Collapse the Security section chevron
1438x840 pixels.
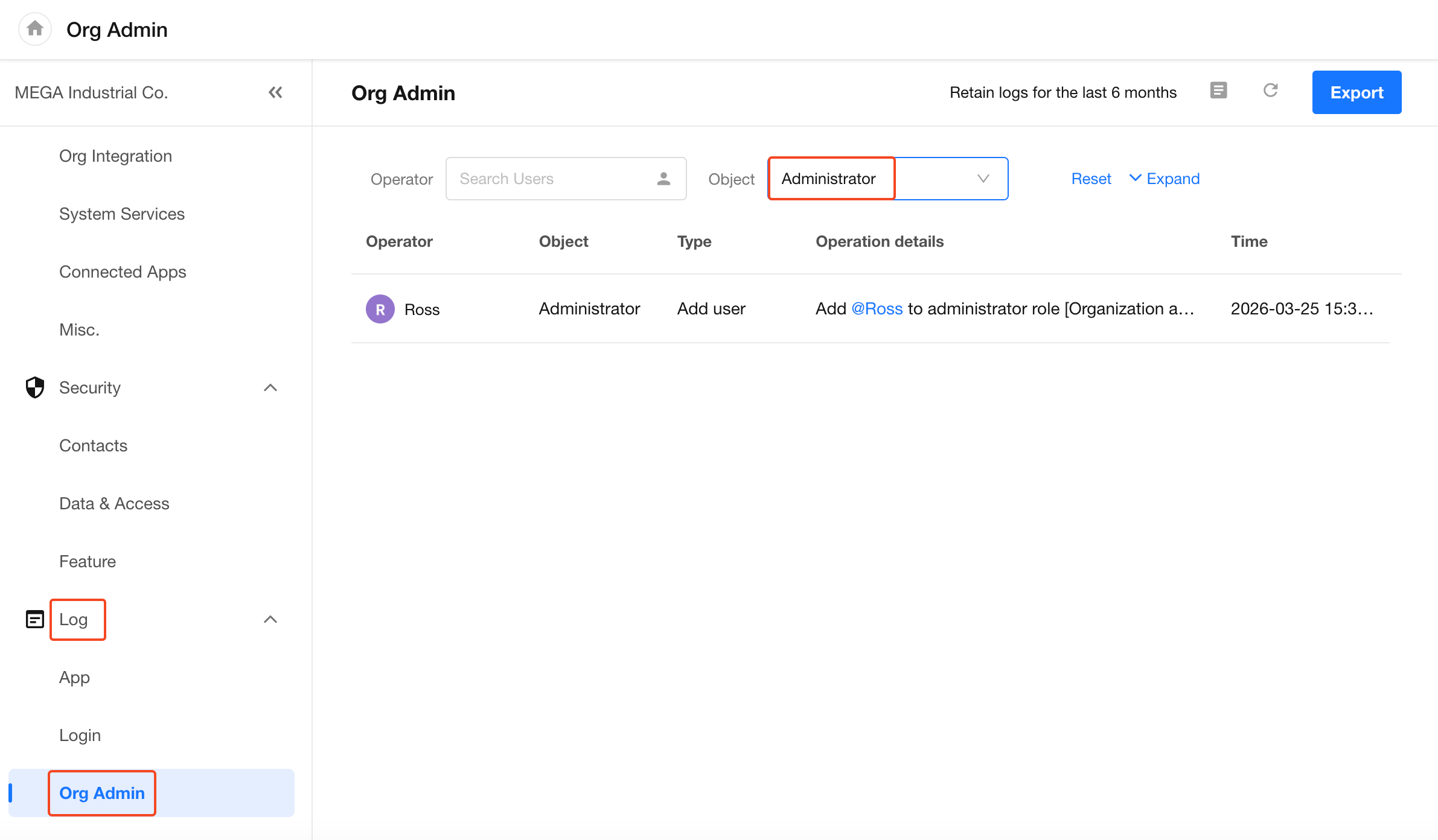[x=270, y=387]
